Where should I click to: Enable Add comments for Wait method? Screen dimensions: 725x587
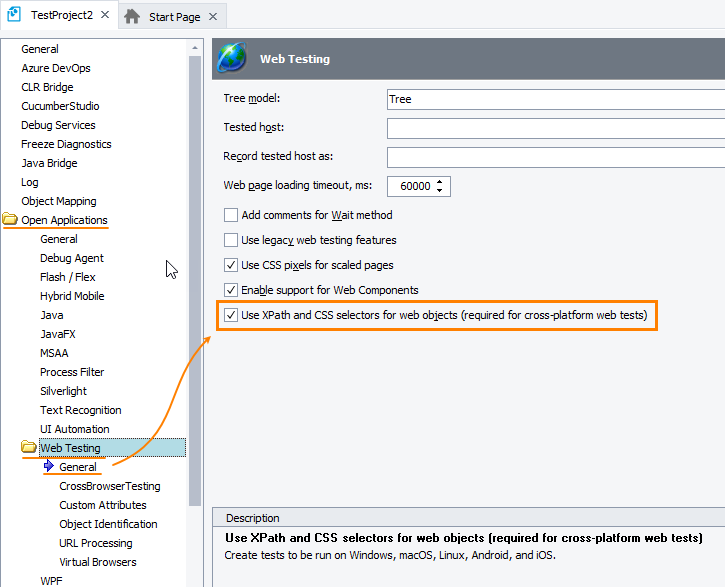231,215
